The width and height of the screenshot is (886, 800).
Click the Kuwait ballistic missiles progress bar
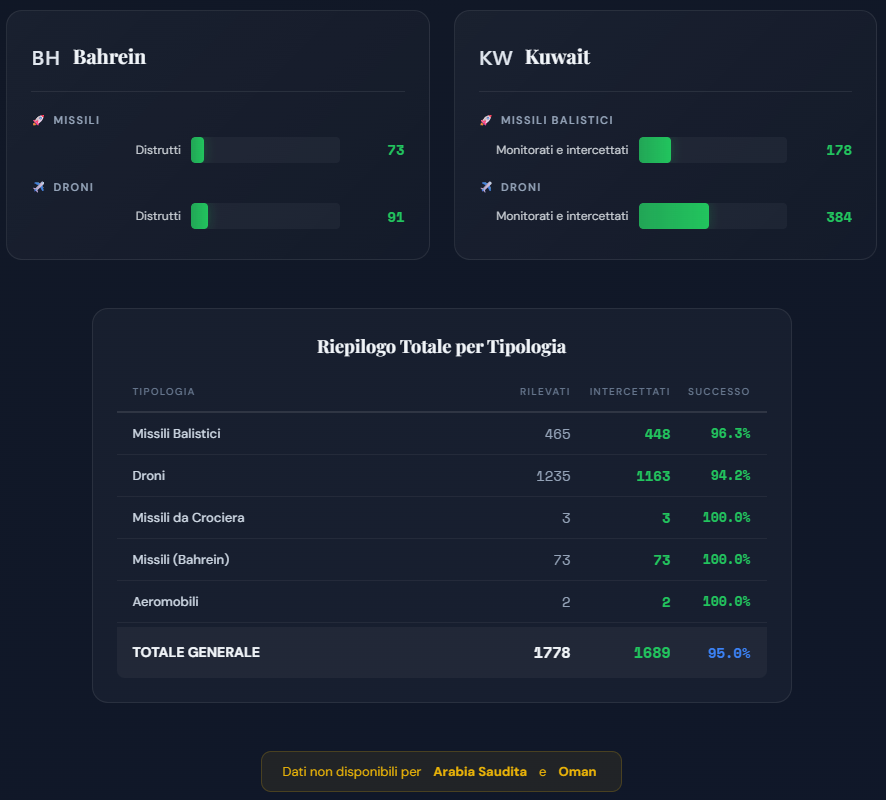712,150
